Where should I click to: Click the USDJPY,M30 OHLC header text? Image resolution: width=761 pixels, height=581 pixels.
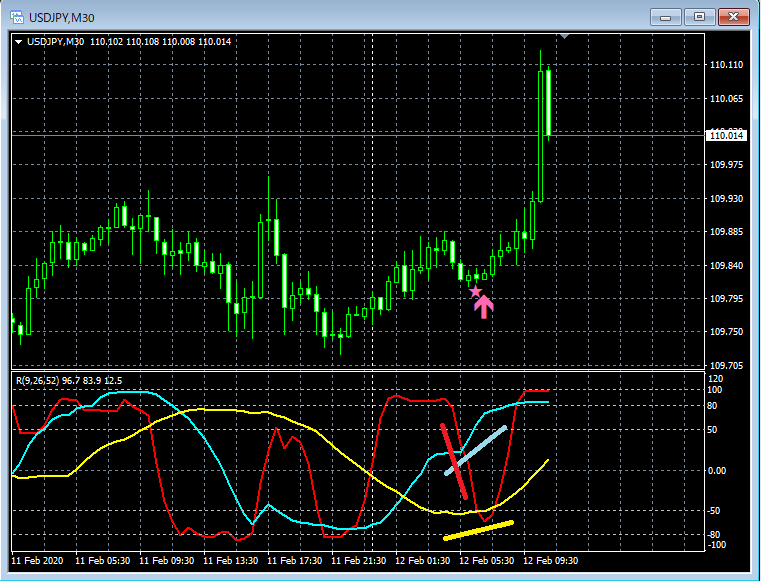tap(129, 42)
